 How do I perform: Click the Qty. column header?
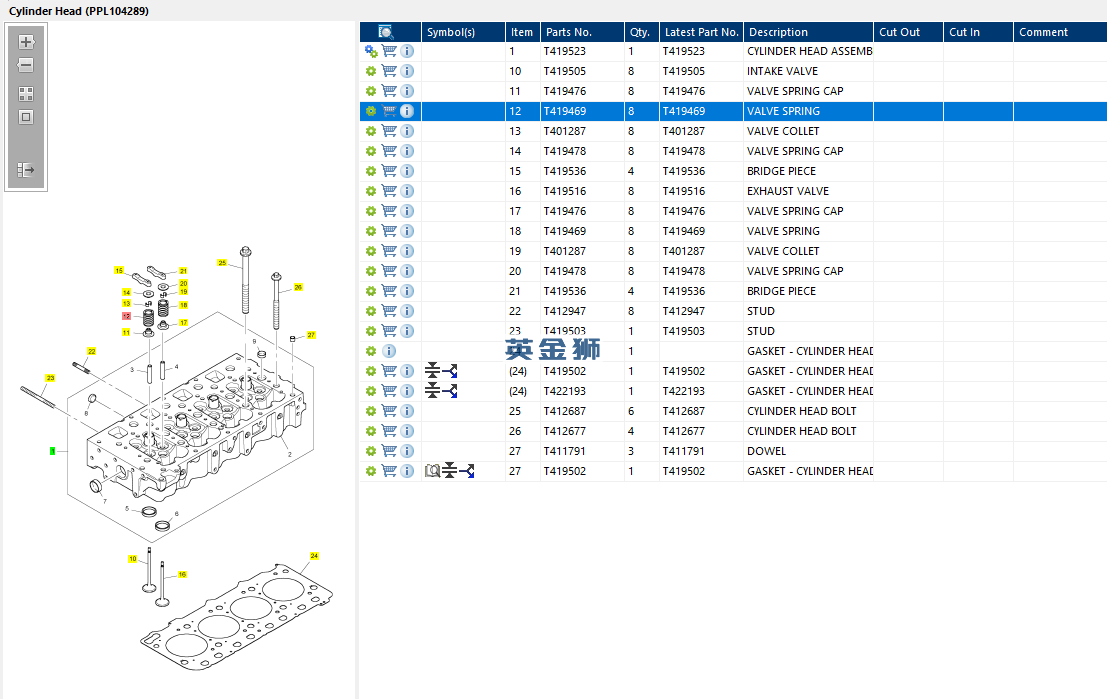(639, 32)
